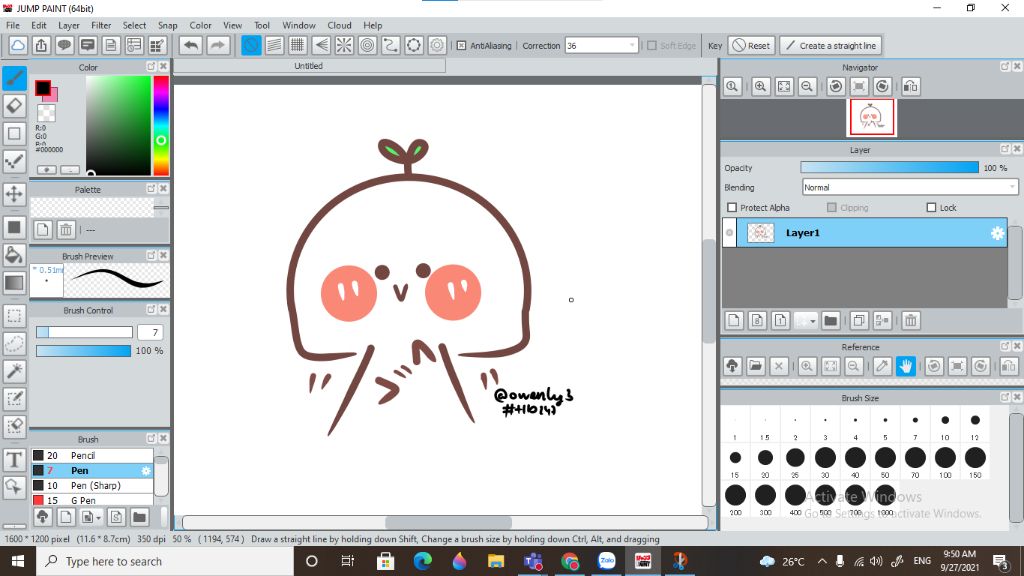Pick brush size 100 preset

coord(945,458)
